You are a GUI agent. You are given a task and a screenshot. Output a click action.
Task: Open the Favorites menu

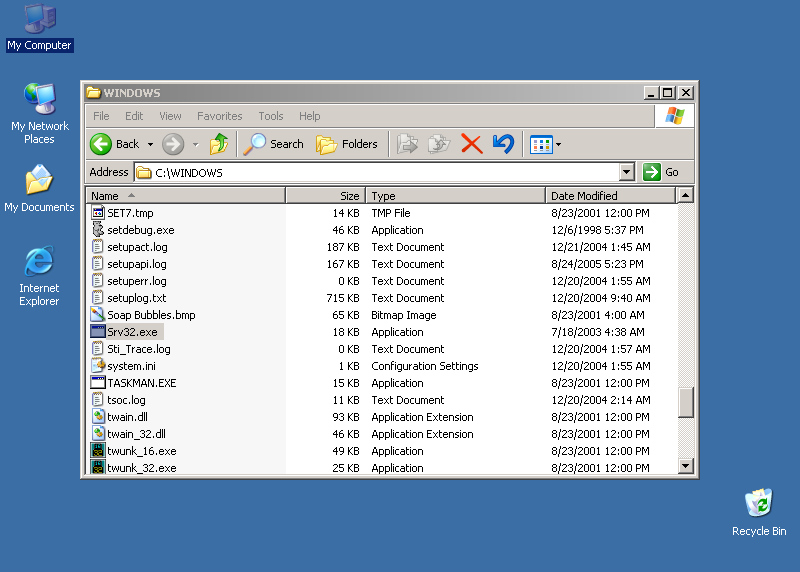pos(219,116)
